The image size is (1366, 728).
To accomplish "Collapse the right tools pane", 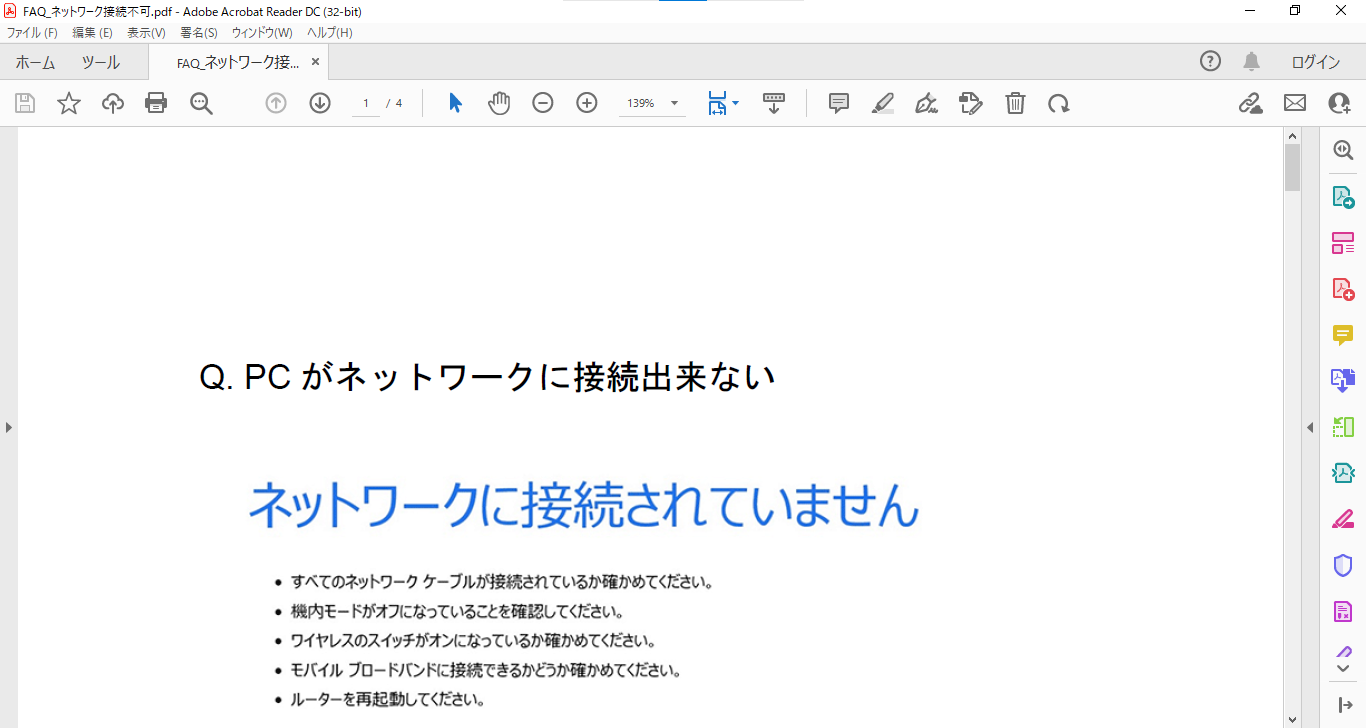I will point(1310,427).
